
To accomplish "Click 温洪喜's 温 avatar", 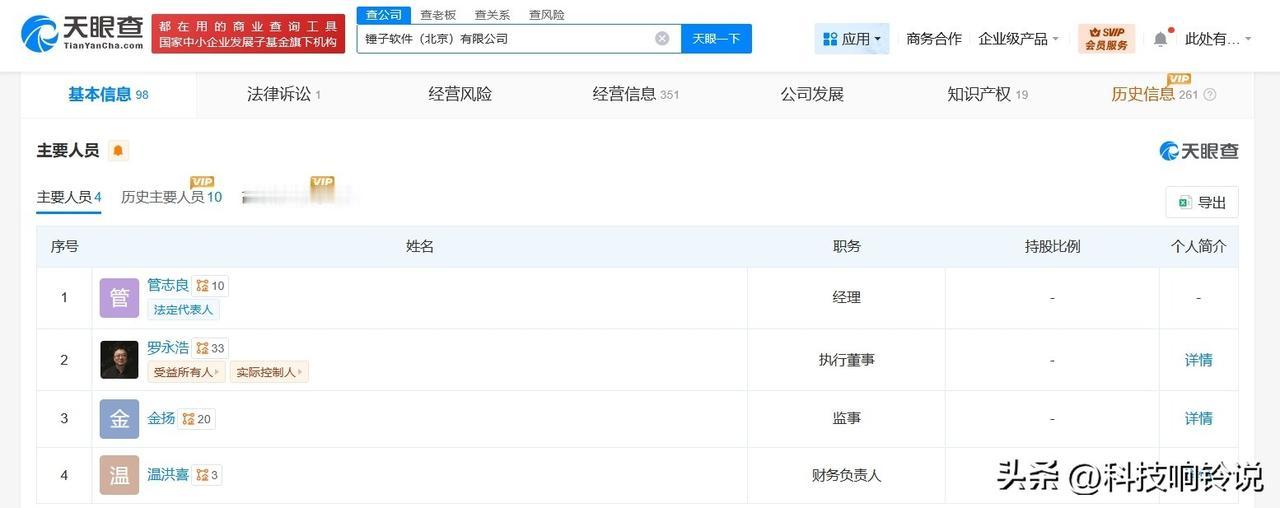I will click(119, 475).
